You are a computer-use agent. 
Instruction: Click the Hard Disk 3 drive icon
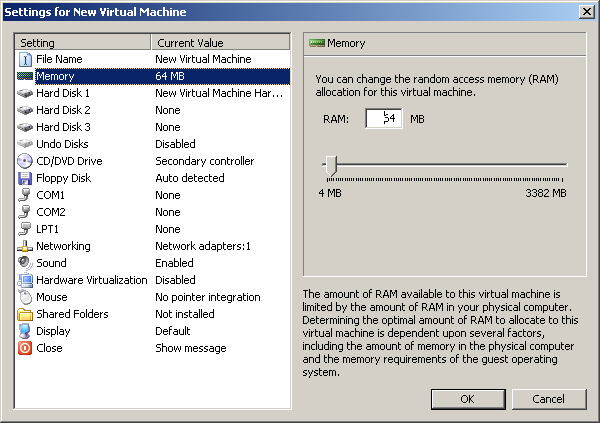(25, 127)
